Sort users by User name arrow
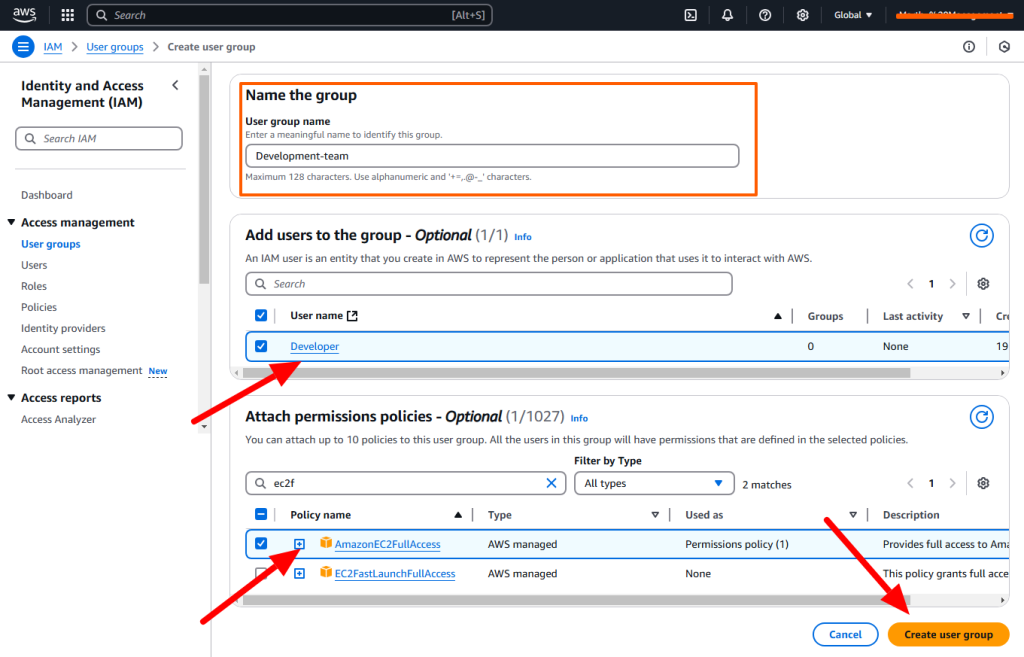1024x657 pixels. pos(777,316)
